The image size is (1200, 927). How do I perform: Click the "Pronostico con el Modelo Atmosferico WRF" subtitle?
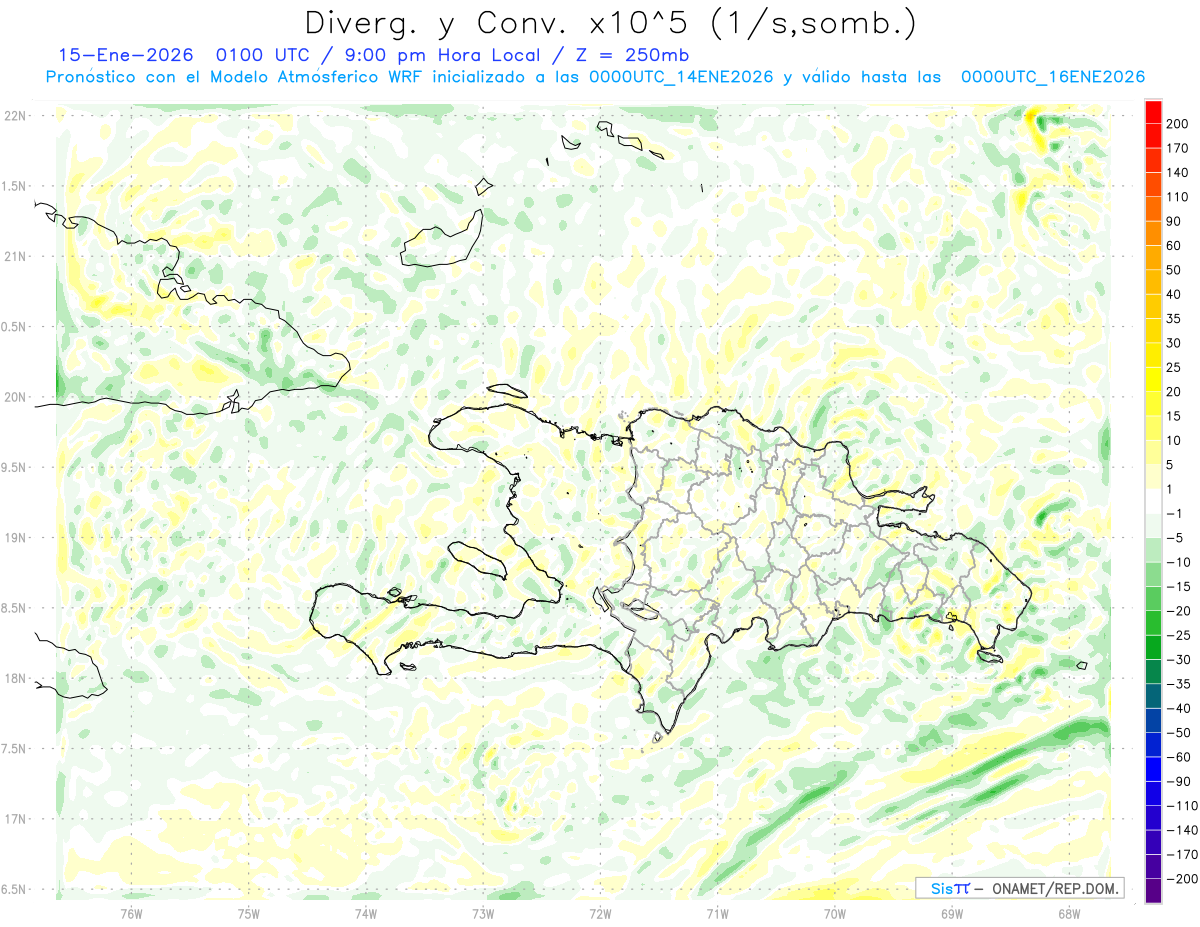[235, 77]
